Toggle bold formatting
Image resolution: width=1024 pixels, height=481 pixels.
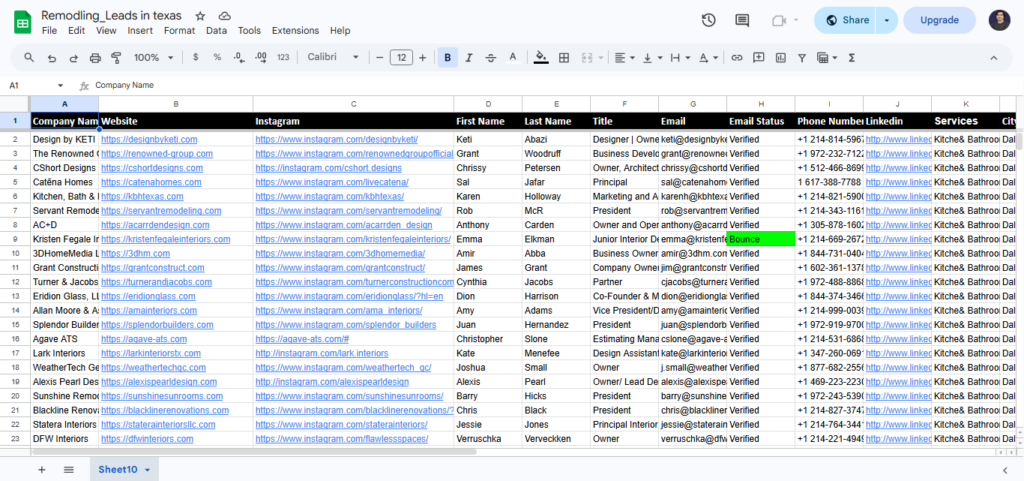(x=447, y=57)
